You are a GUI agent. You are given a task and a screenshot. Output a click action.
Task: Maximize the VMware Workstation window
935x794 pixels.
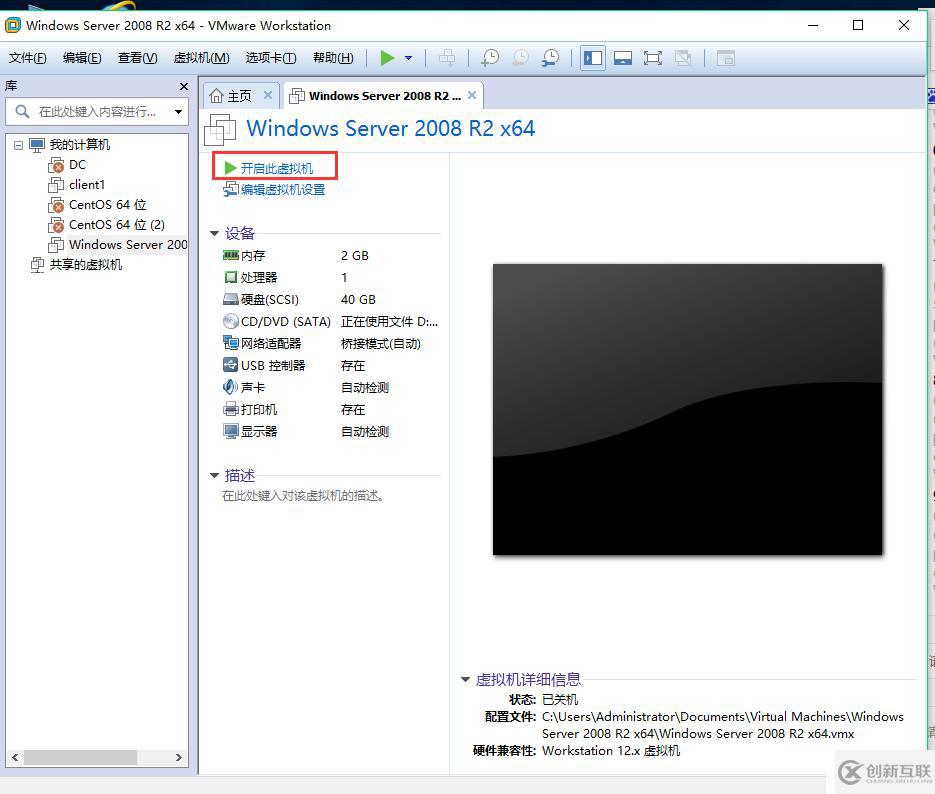pyautogui.click(x=858, y=25)
